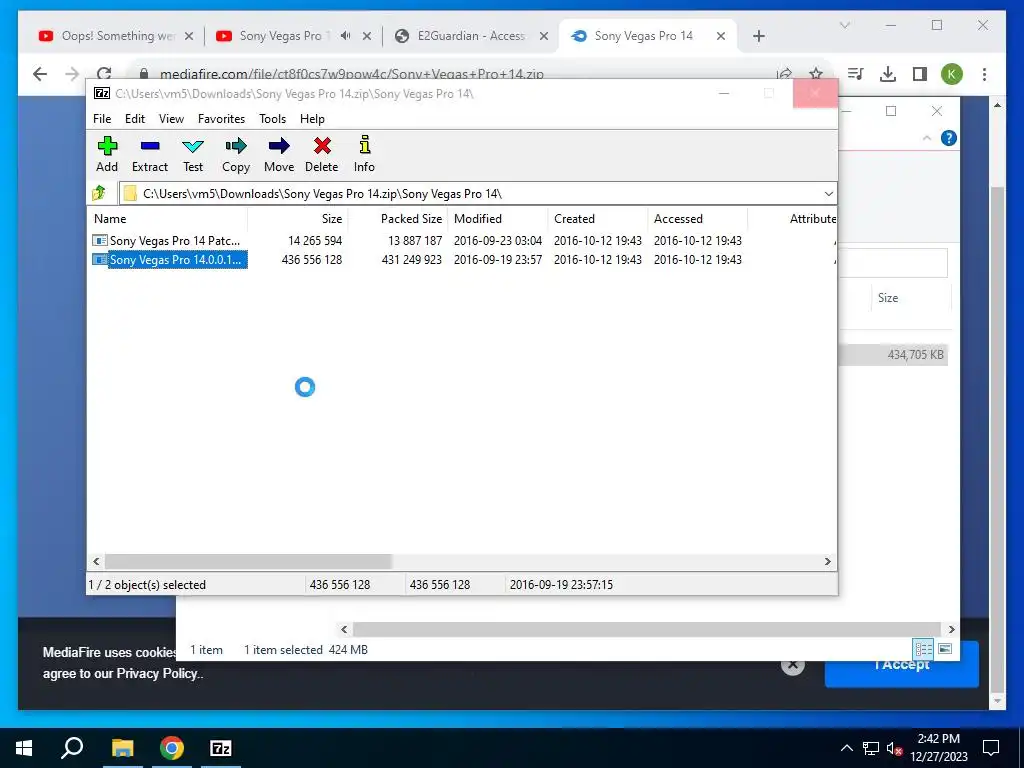Image resolution: width=1024 pixels, height=768 pixels.
Task: Open Windows taskbar search
Action: [72, 748]
